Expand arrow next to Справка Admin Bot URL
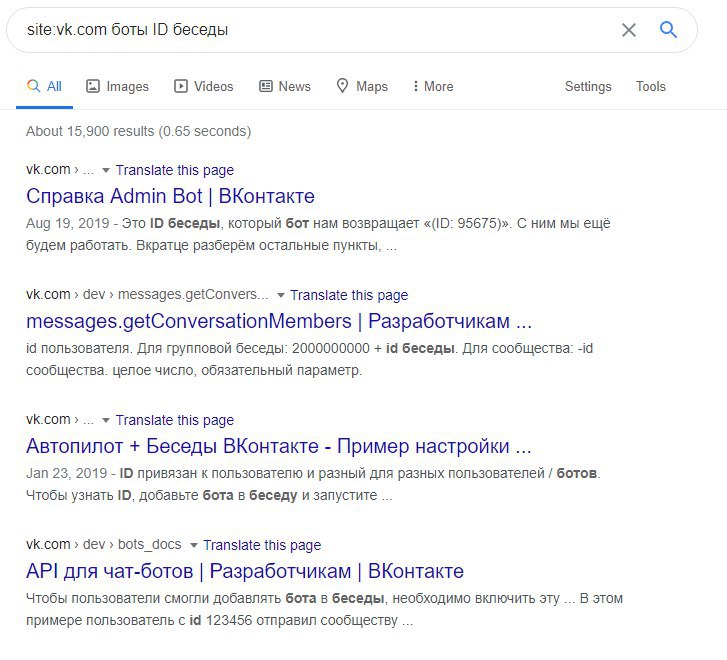This screenshot has width=727, height=660. (106, 170)
